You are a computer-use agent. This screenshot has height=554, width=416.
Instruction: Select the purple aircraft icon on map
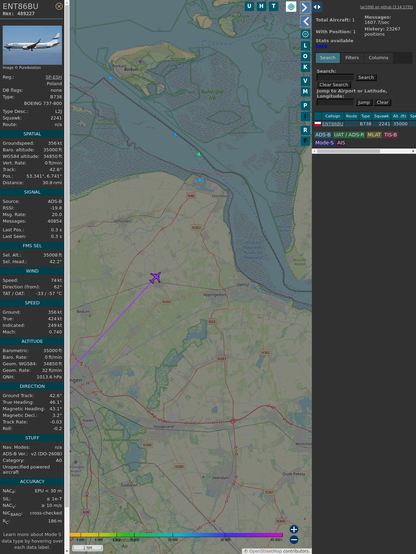coord(155,278)
